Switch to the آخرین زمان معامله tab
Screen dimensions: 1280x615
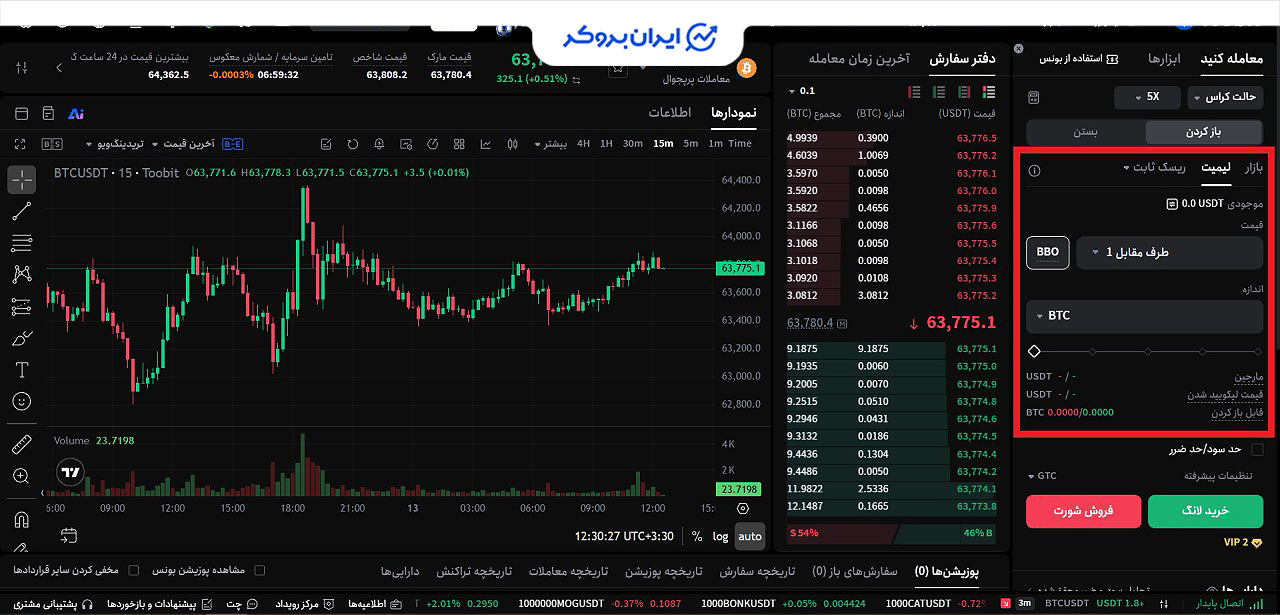(x=859, y=59)
